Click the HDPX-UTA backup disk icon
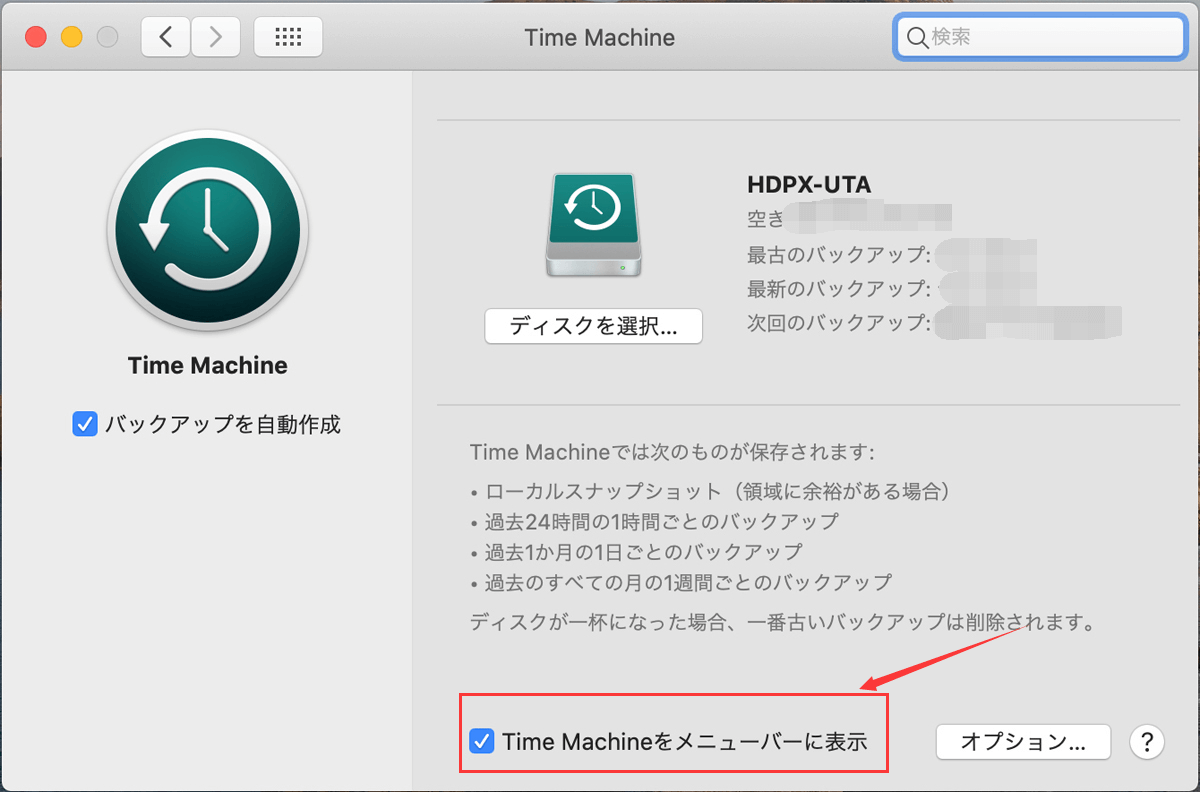This screenshot has width=1200, height=792. coord(594,225)
